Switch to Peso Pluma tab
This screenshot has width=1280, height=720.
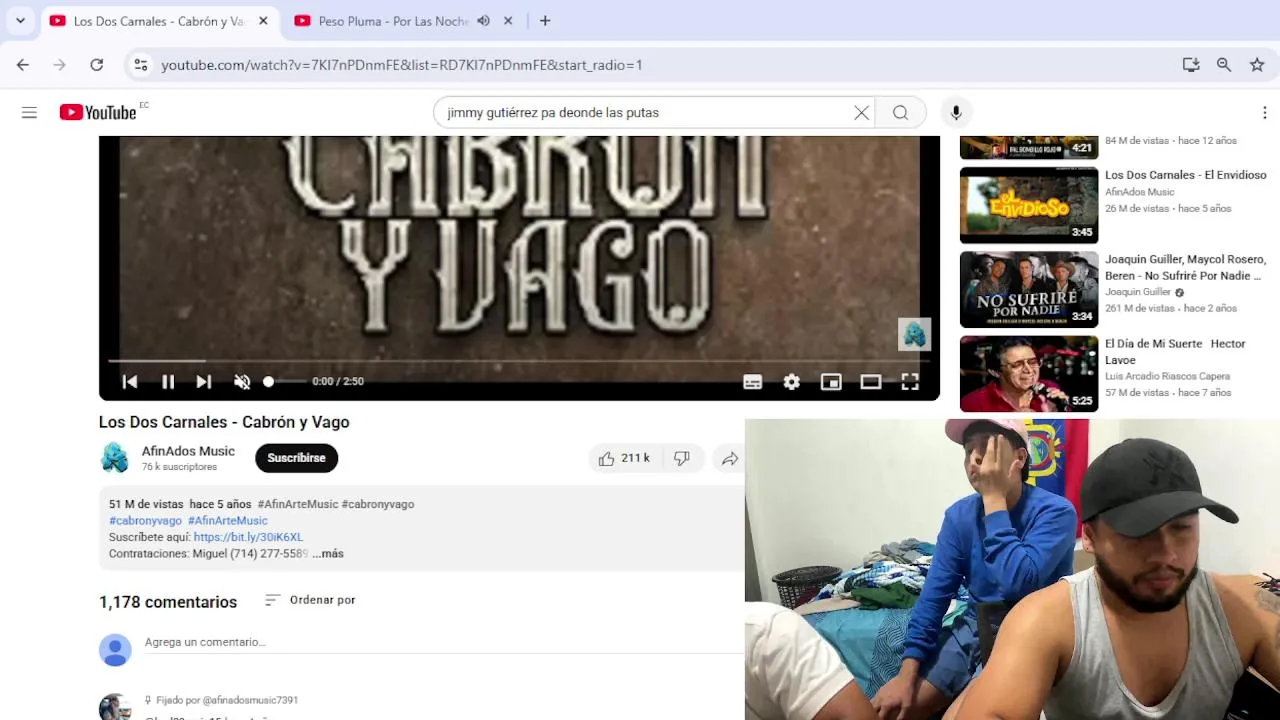coord(392,21)
